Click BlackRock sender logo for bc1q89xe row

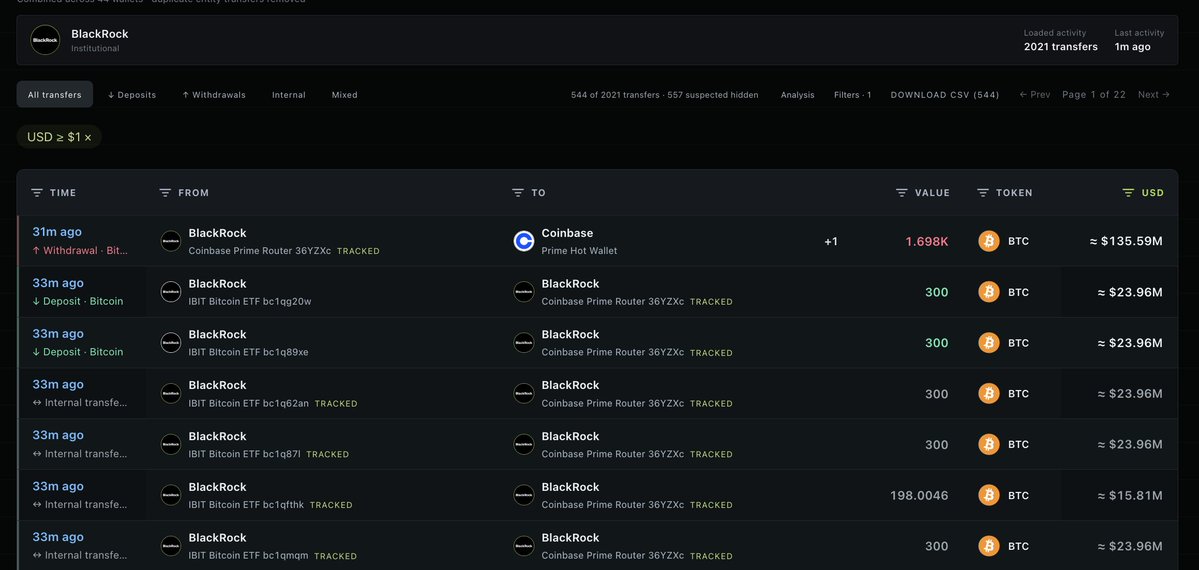click(171, 343)
